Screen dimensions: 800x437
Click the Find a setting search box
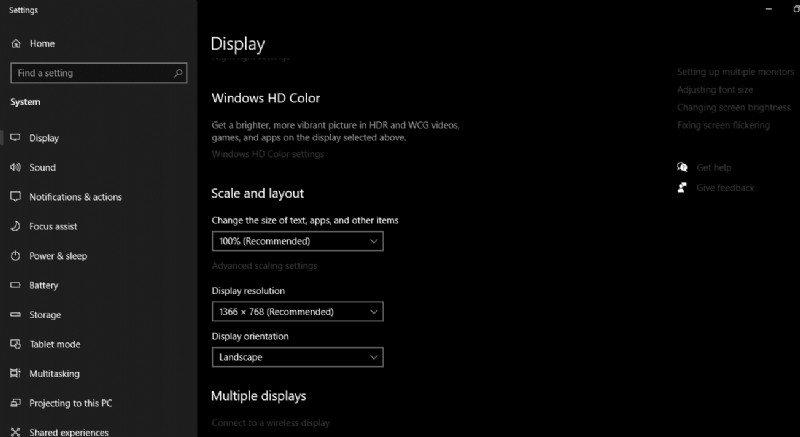pos(98,73)
